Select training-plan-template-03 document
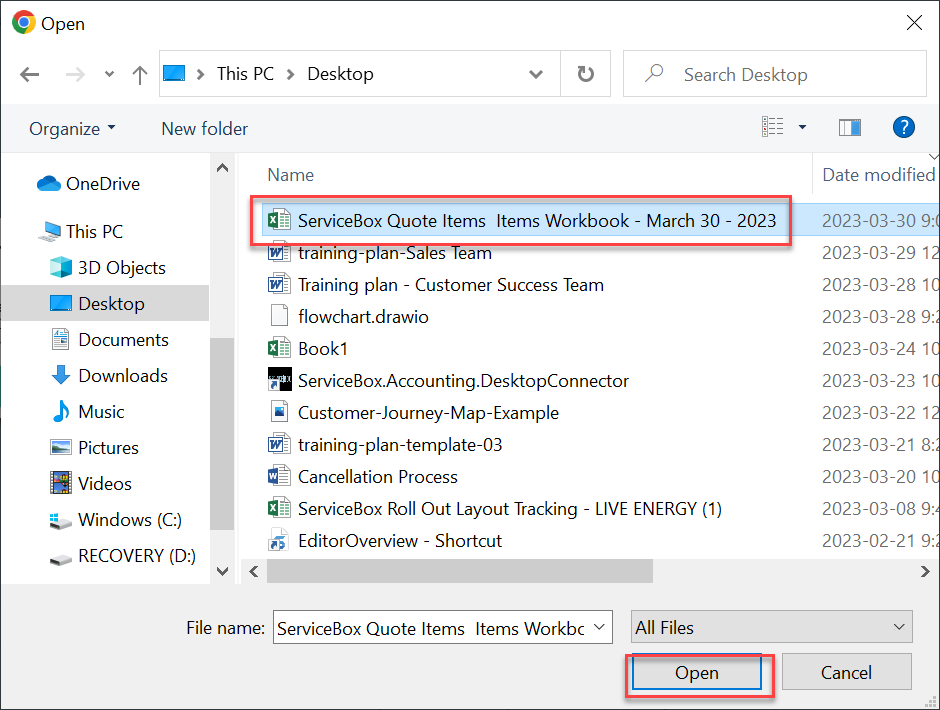This screenshot has width=940, height=710. [400, 444]
